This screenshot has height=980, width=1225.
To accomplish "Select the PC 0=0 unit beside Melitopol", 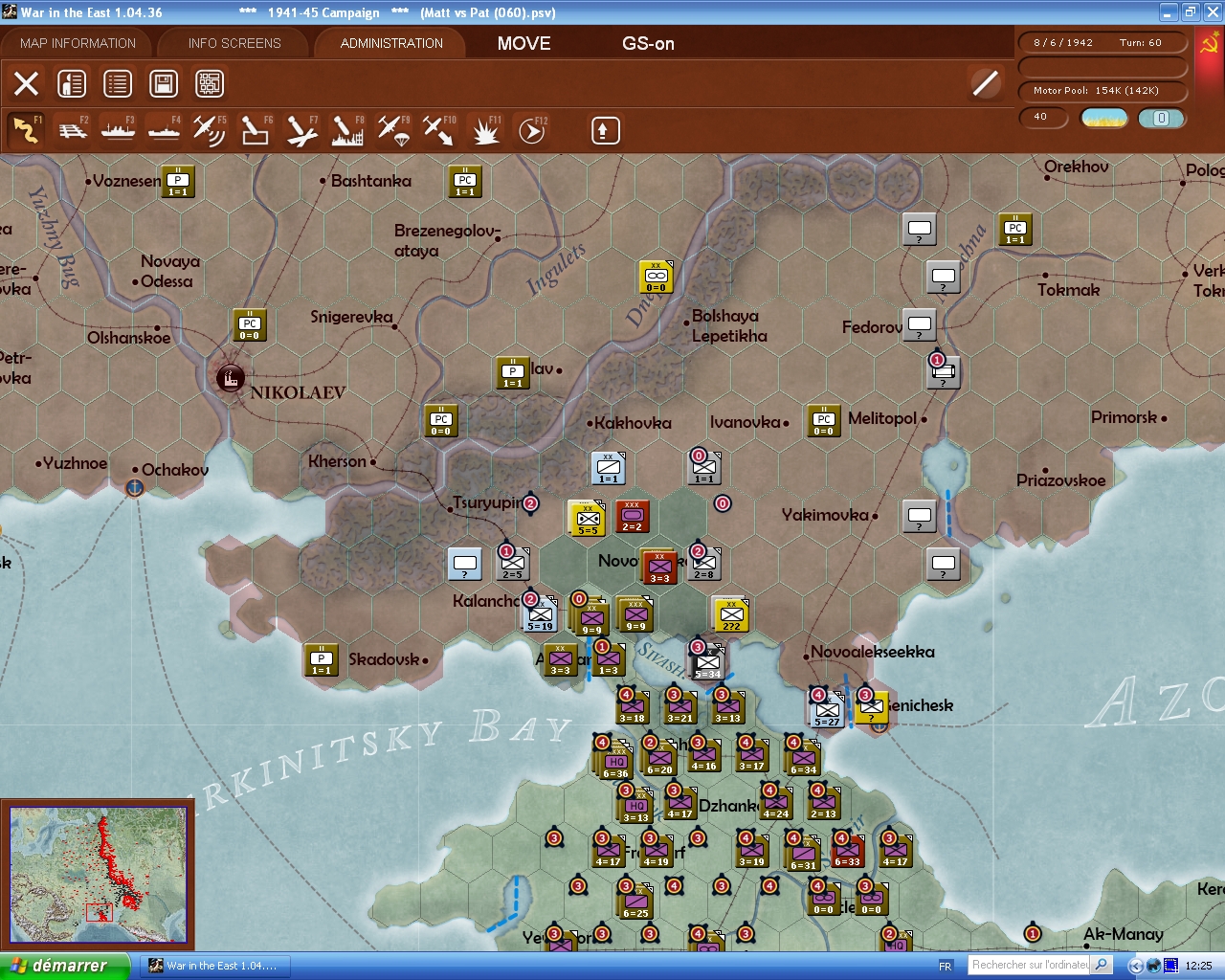I will pyautogui.click(x=823, y=420).
